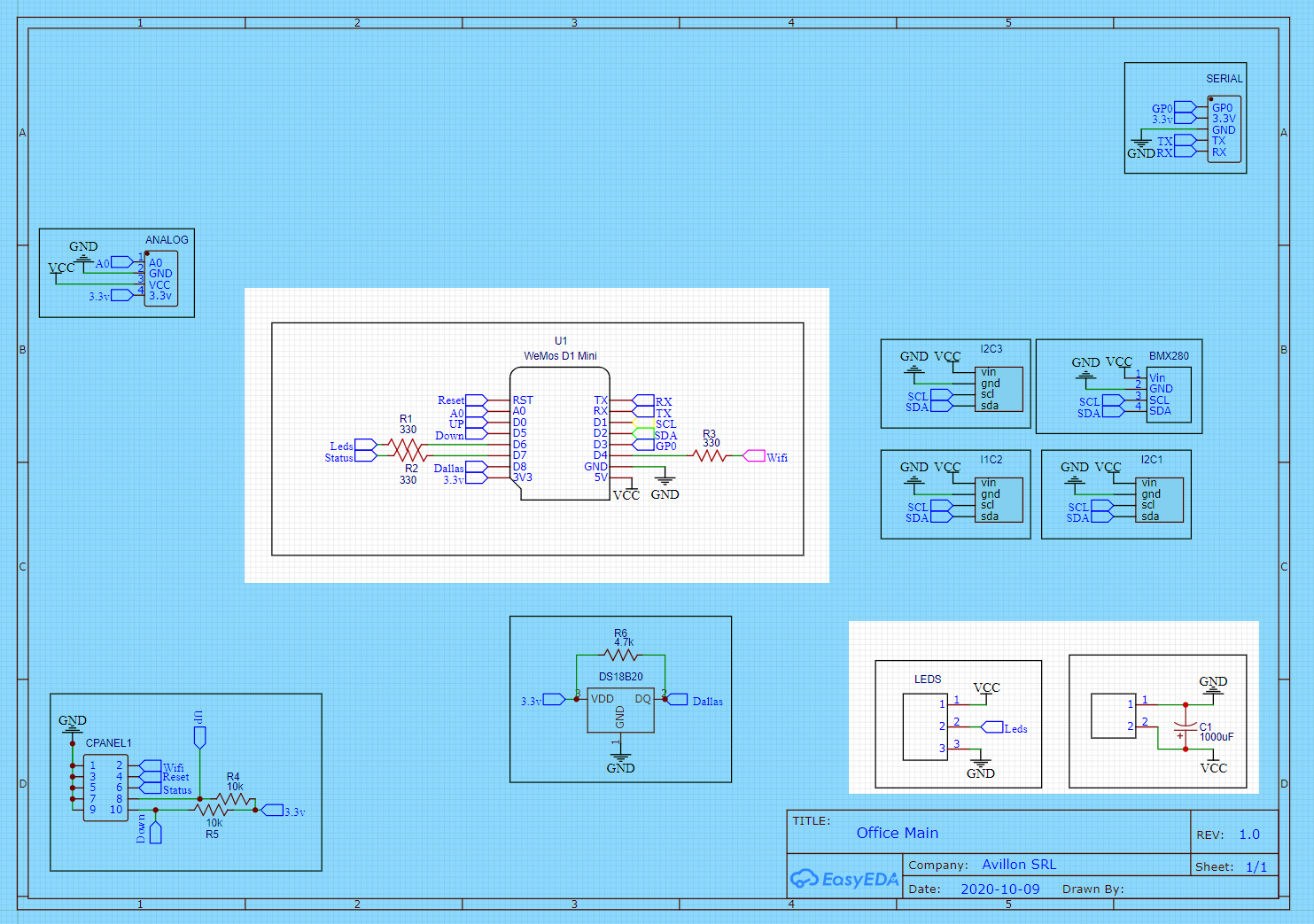Screen dimensions: 1314x924
Task: Select the revision value '1.0'
Action: (x=1249, y=835)
